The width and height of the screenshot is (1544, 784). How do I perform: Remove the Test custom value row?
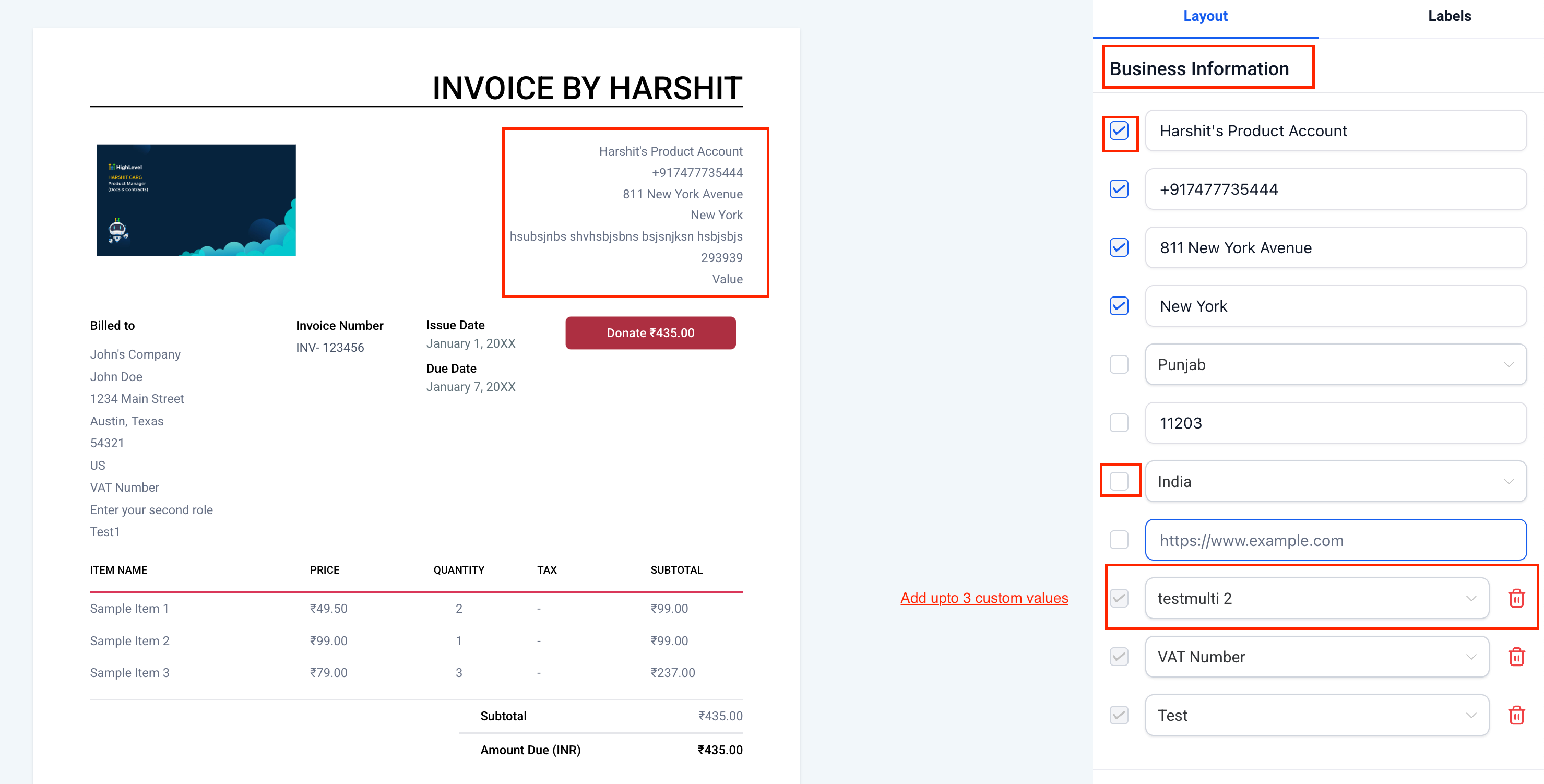tap(1516, 715)
